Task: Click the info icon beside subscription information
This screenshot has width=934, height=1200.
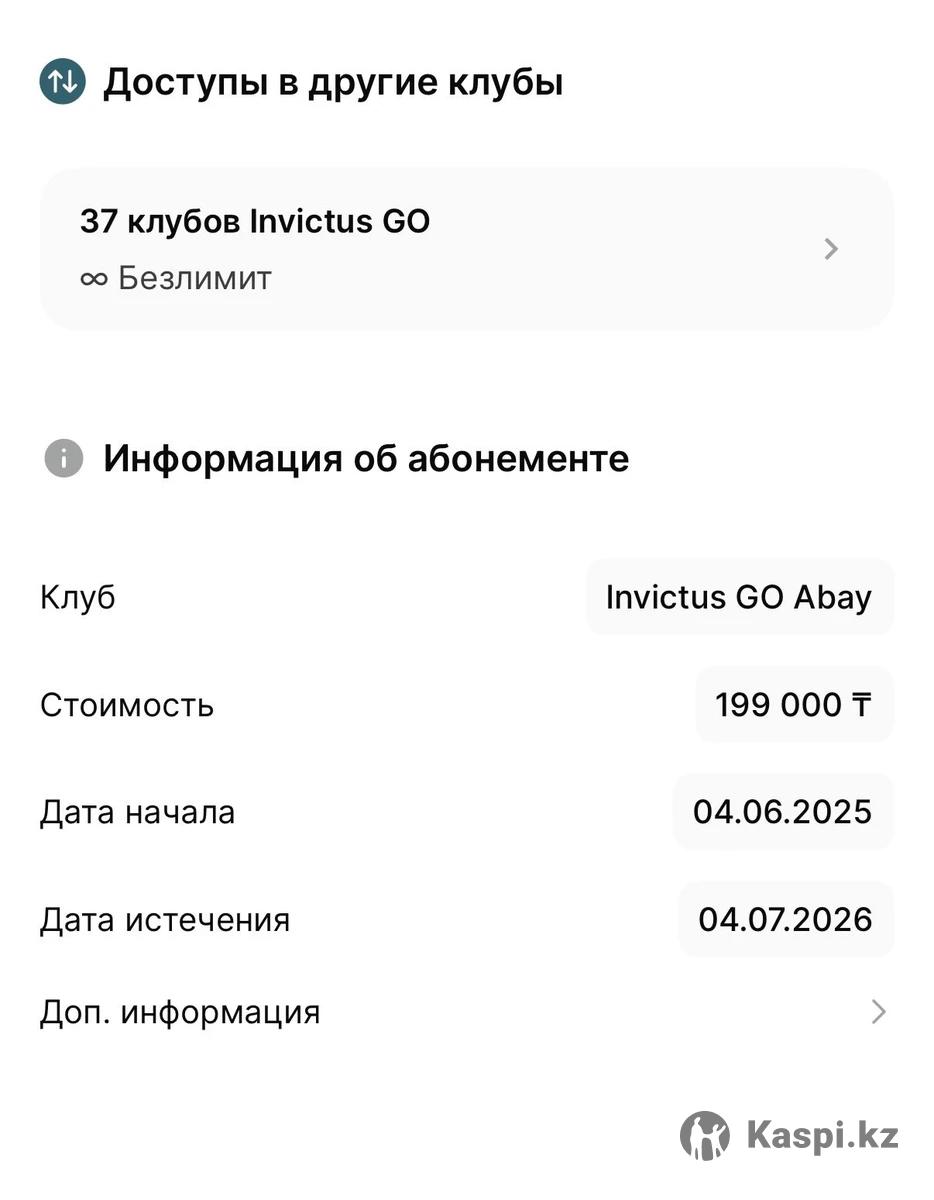Action: click(63, 459)
